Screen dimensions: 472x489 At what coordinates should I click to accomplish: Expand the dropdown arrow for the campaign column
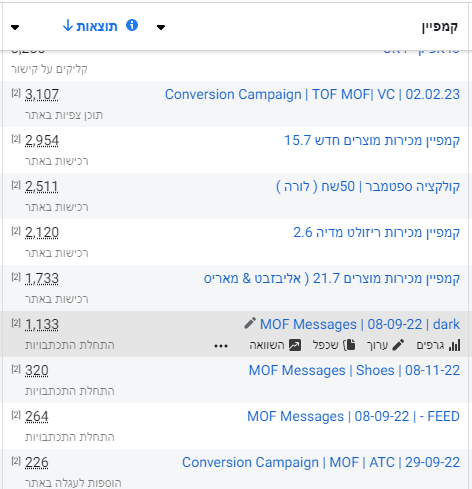[x=161, y=27]
